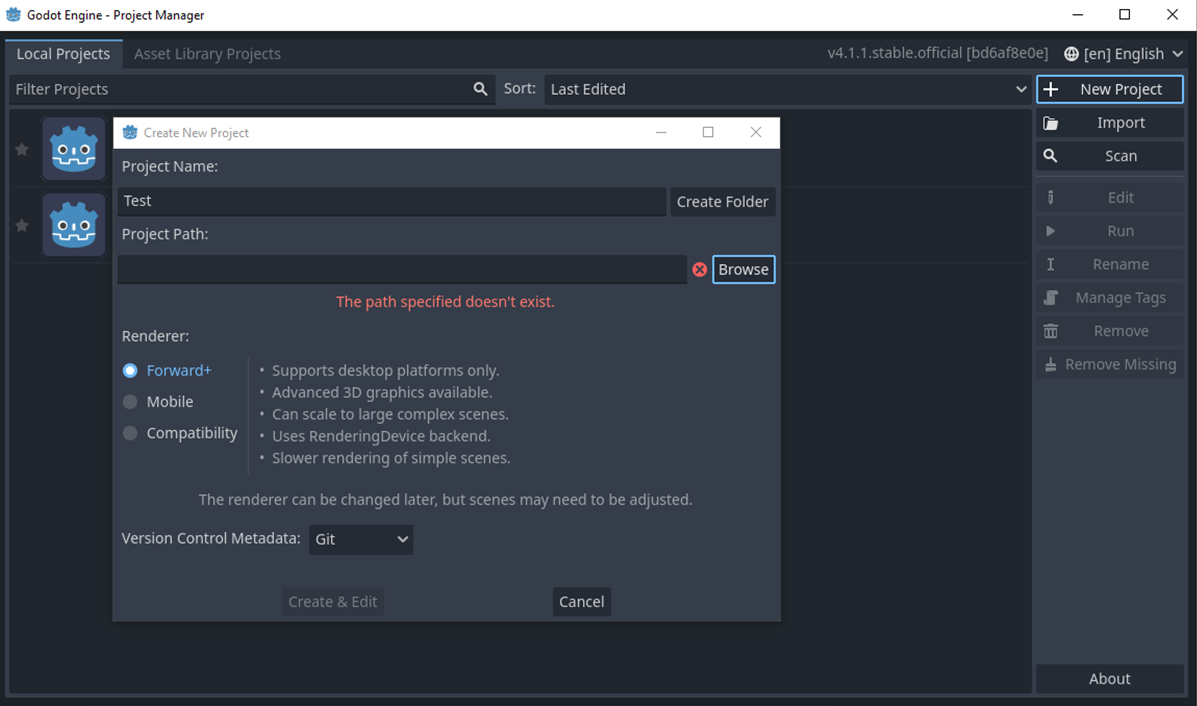Select the Mobile renderer
Screen dimensions: 1197x706
click(158, 401)
